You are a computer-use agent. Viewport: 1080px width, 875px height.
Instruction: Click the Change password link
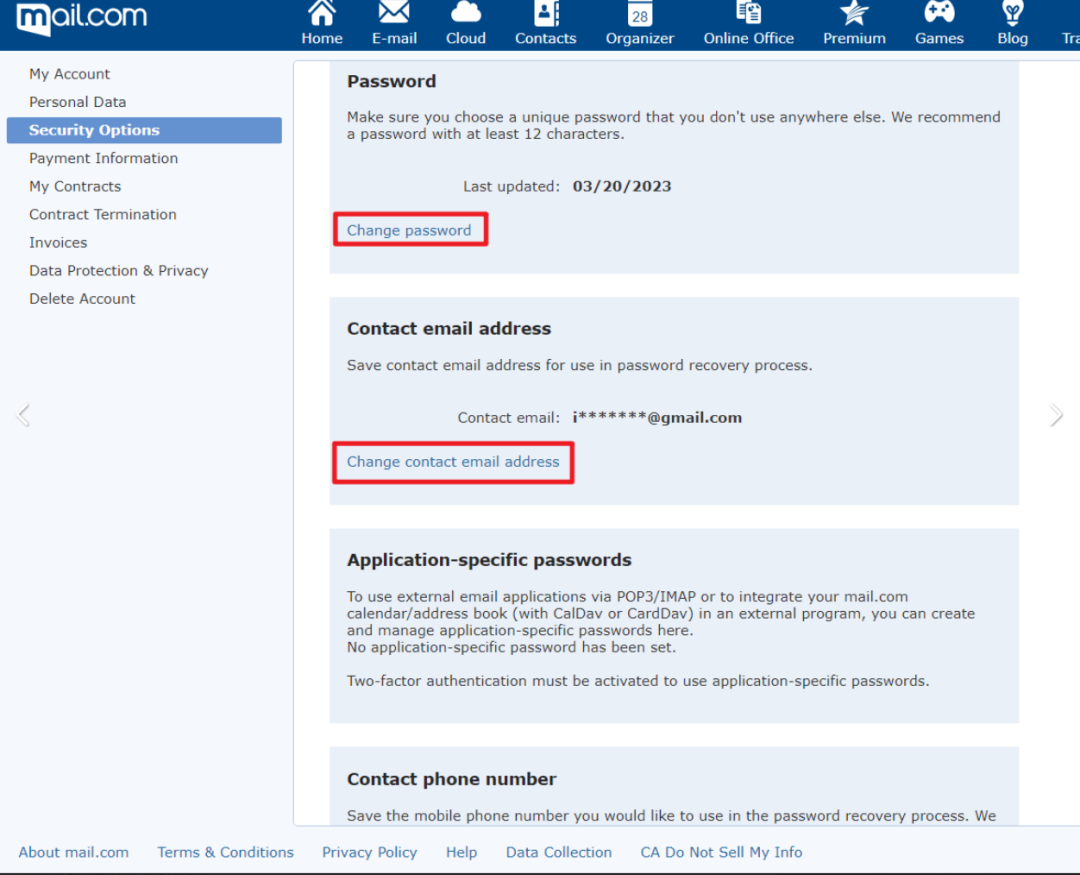pyautogui.click(x=409, y=230)
